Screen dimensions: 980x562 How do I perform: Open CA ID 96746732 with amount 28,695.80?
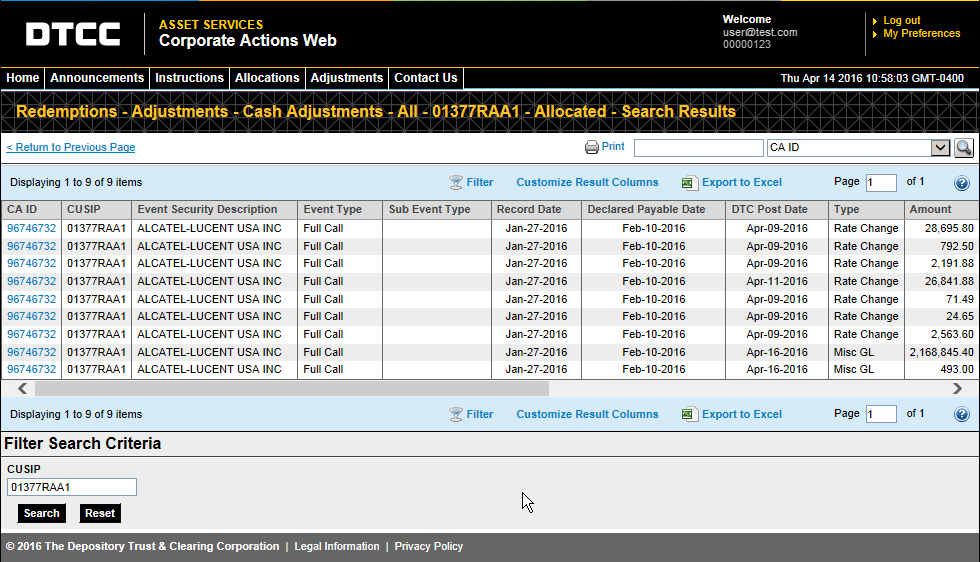tap(31, 228)
